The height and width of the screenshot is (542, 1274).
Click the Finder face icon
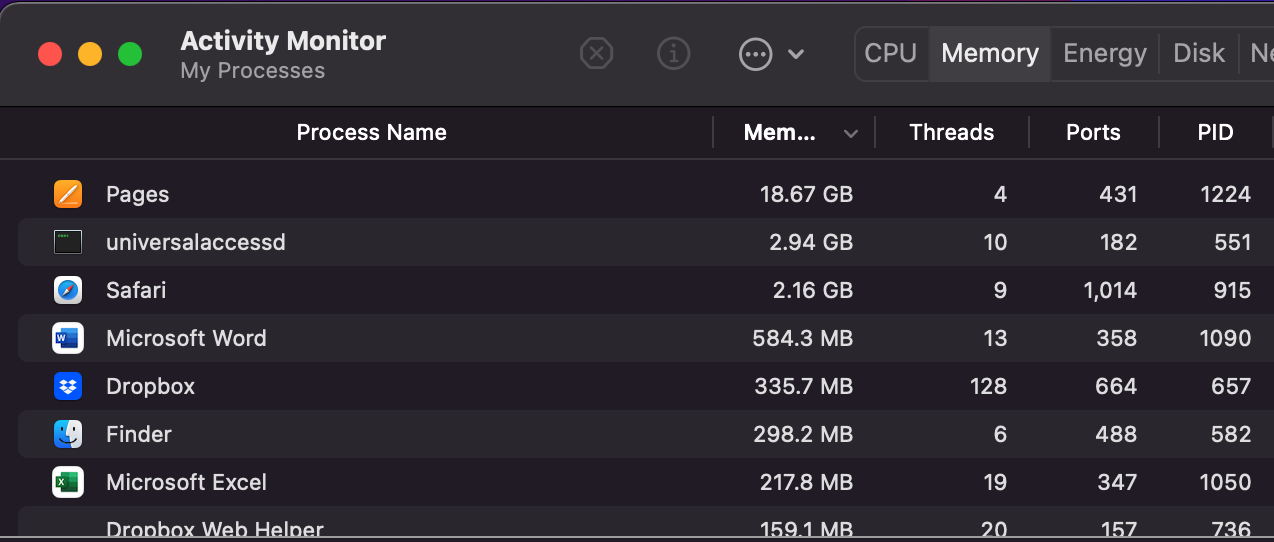68,434
